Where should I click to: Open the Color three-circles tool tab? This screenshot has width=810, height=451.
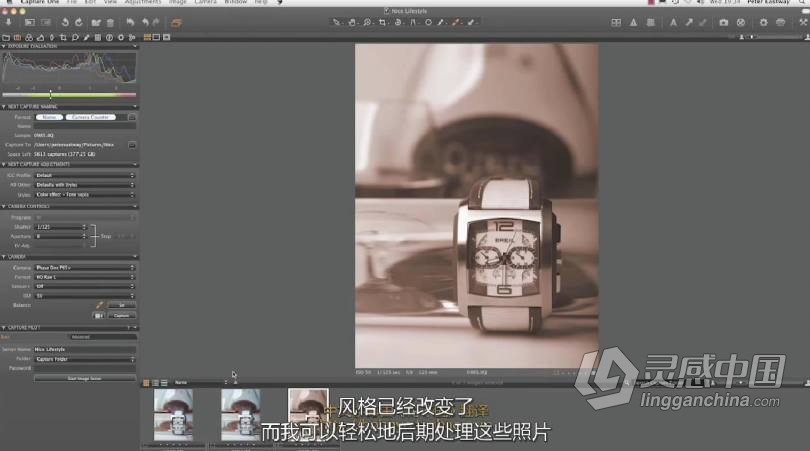pyautogui.click(x=29, y=37)
